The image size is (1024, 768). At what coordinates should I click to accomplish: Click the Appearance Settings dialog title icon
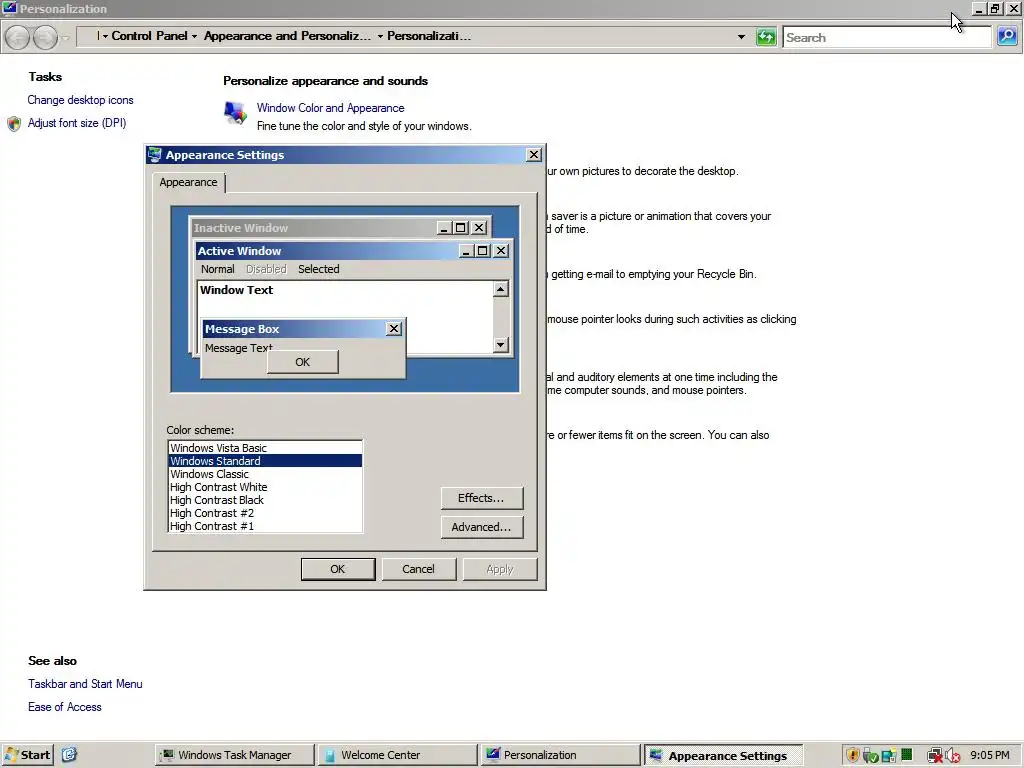click(155, 155)
